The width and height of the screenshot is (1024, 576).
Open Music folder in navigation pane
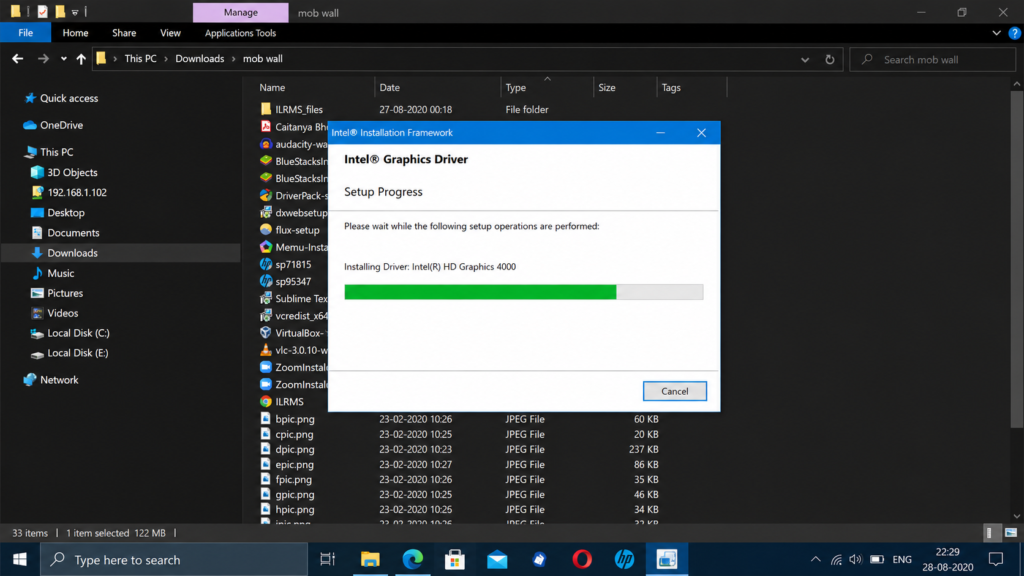pyautogui.click(x=60, y=273)
